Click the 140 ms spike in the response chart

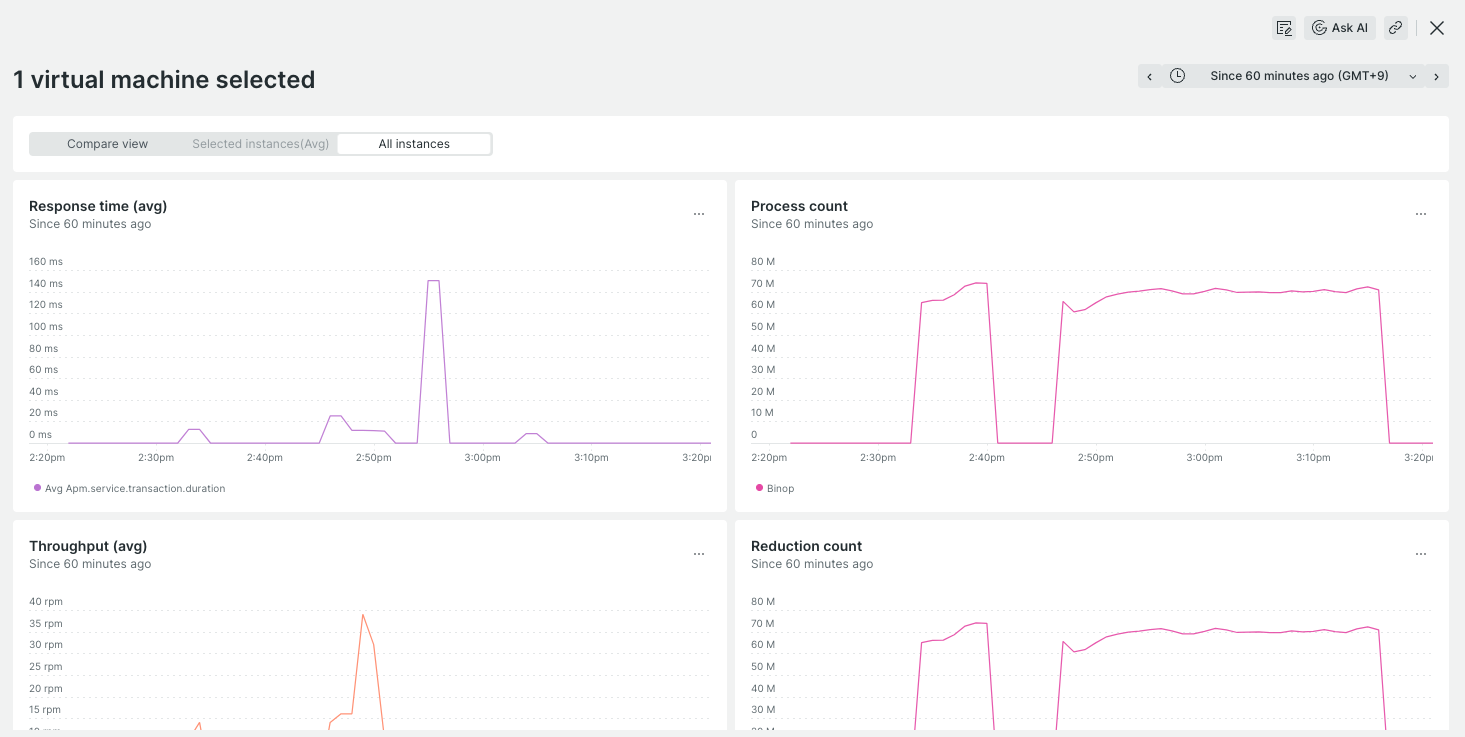[433, 281]
